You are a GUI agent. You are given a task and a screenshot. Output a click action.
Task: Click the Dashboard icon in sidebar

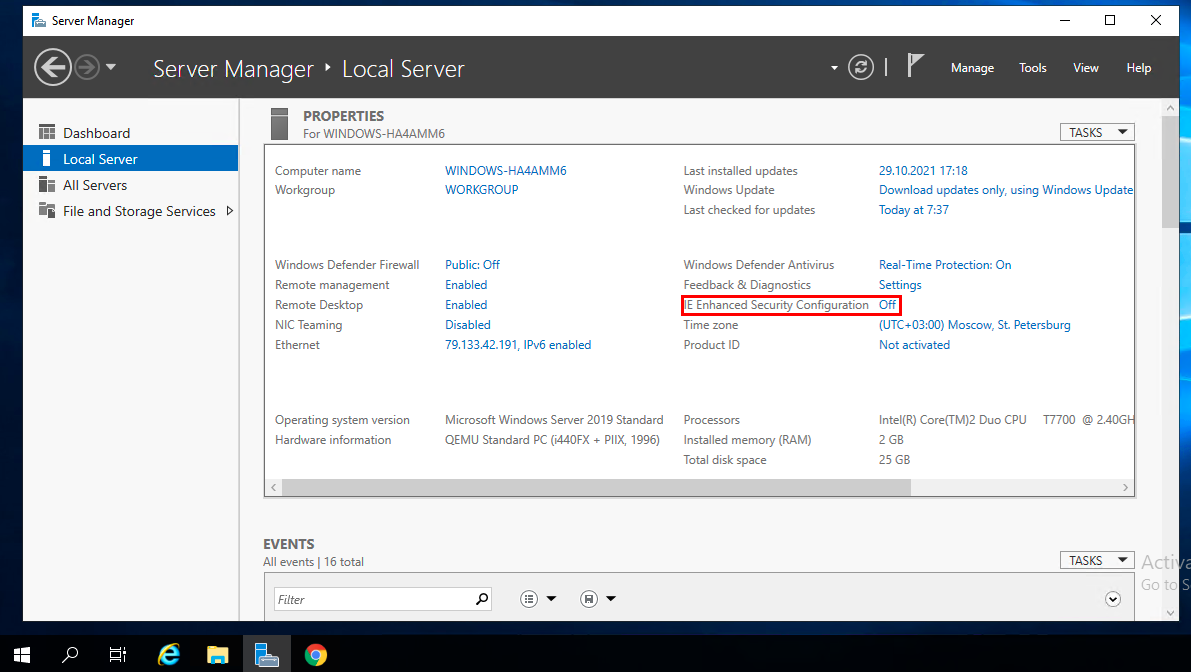[x=47, y=132]
